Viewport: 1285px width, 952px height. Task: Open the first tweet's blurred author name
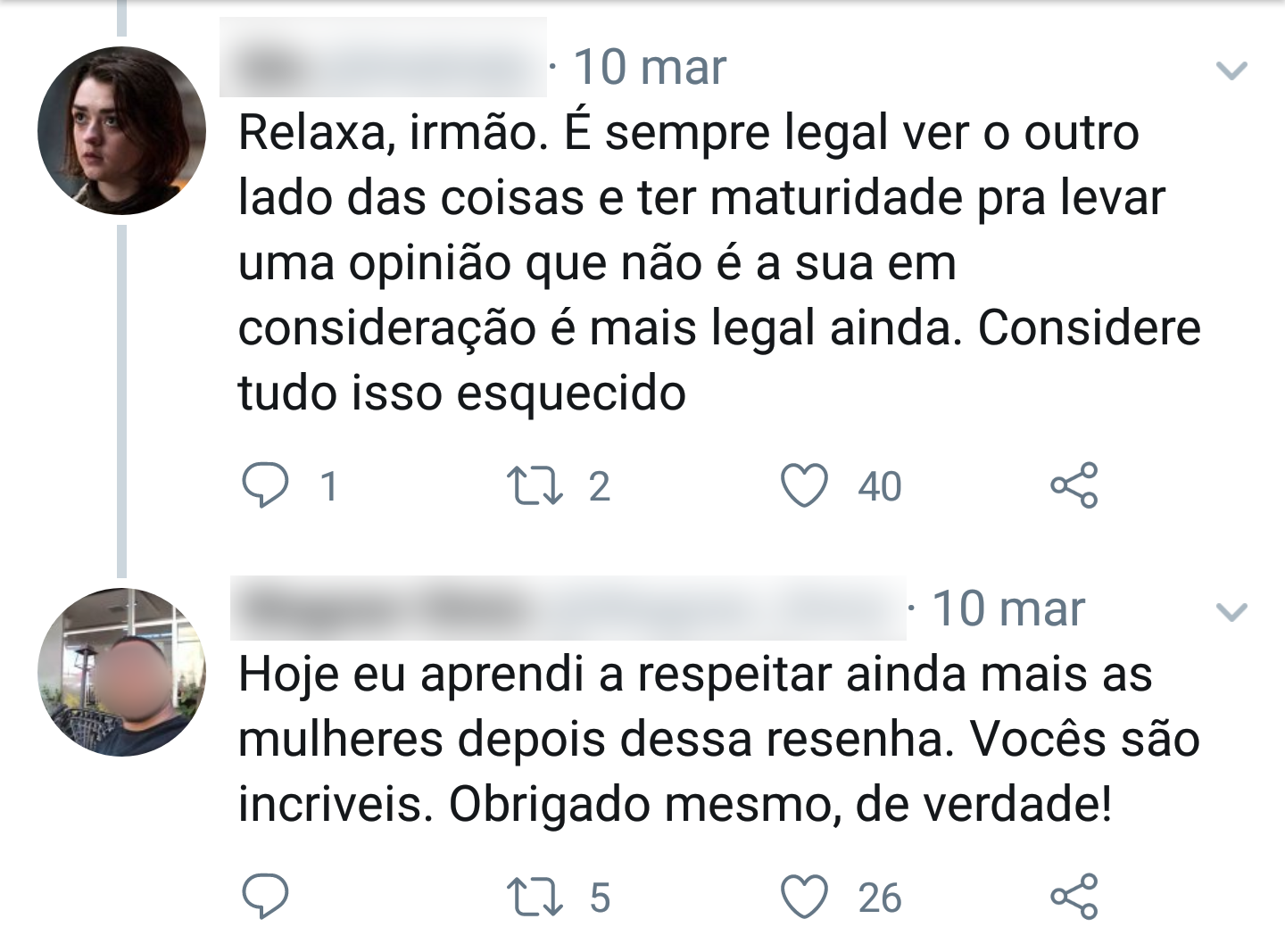point(383,58)
